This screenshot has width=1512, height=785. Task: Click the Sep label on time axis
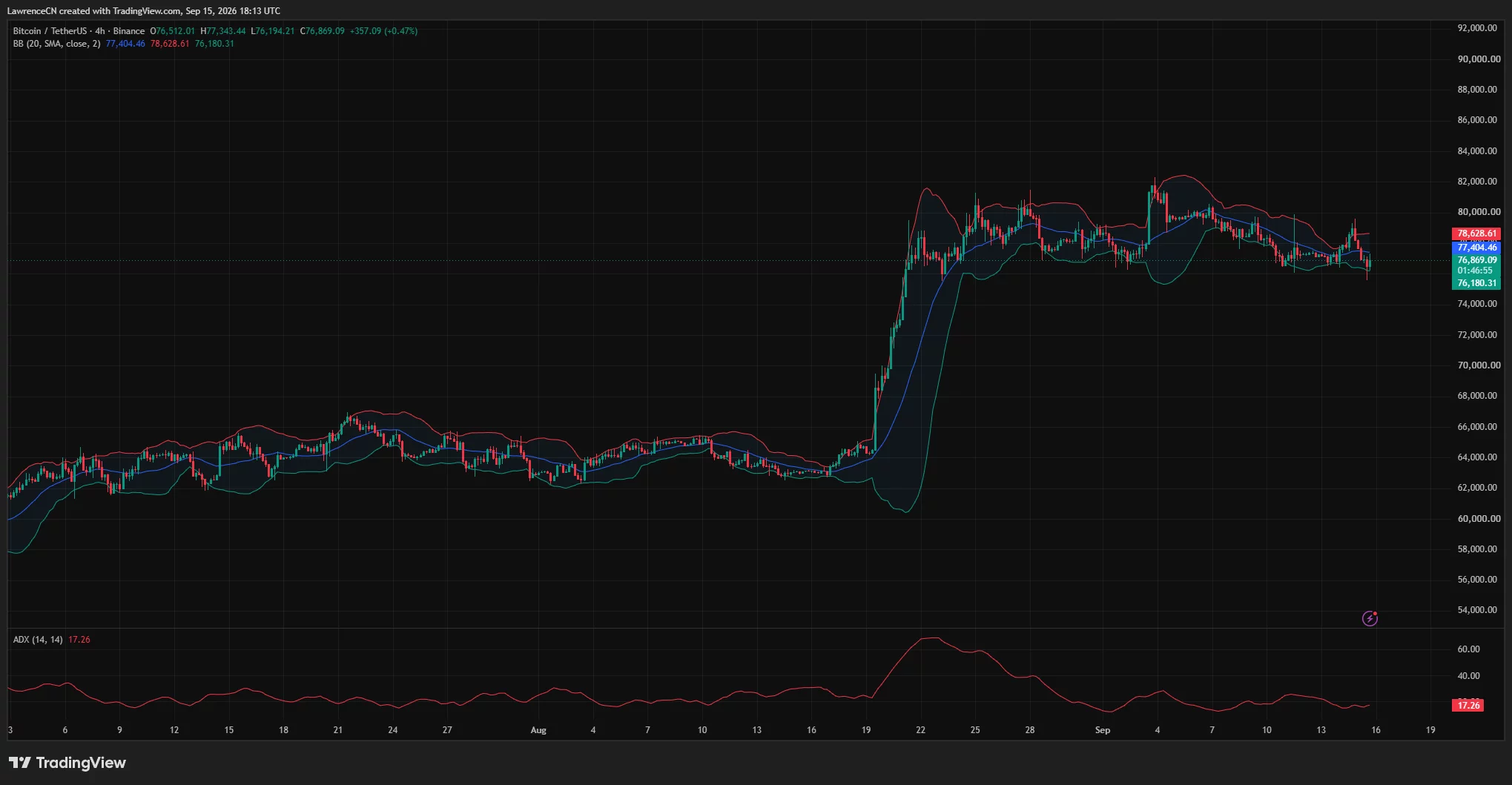coord(1103,730)
